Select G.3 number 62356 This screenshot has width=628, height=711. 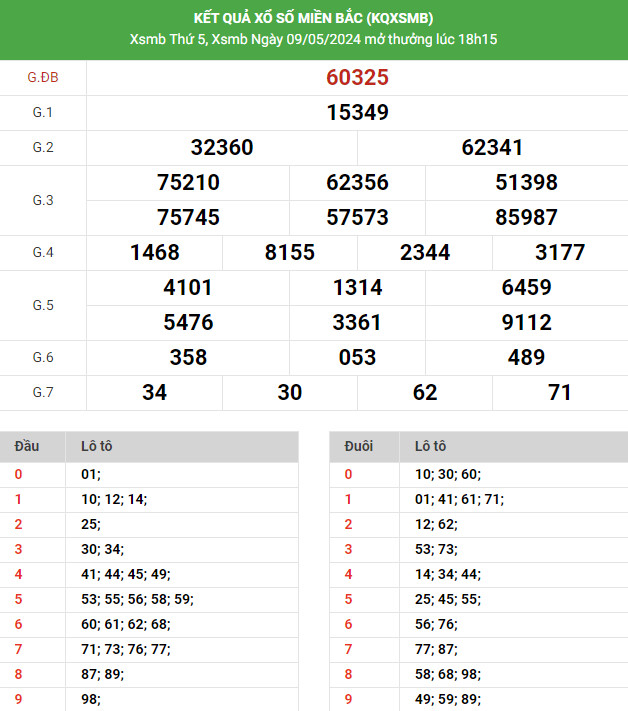(357, 182)
